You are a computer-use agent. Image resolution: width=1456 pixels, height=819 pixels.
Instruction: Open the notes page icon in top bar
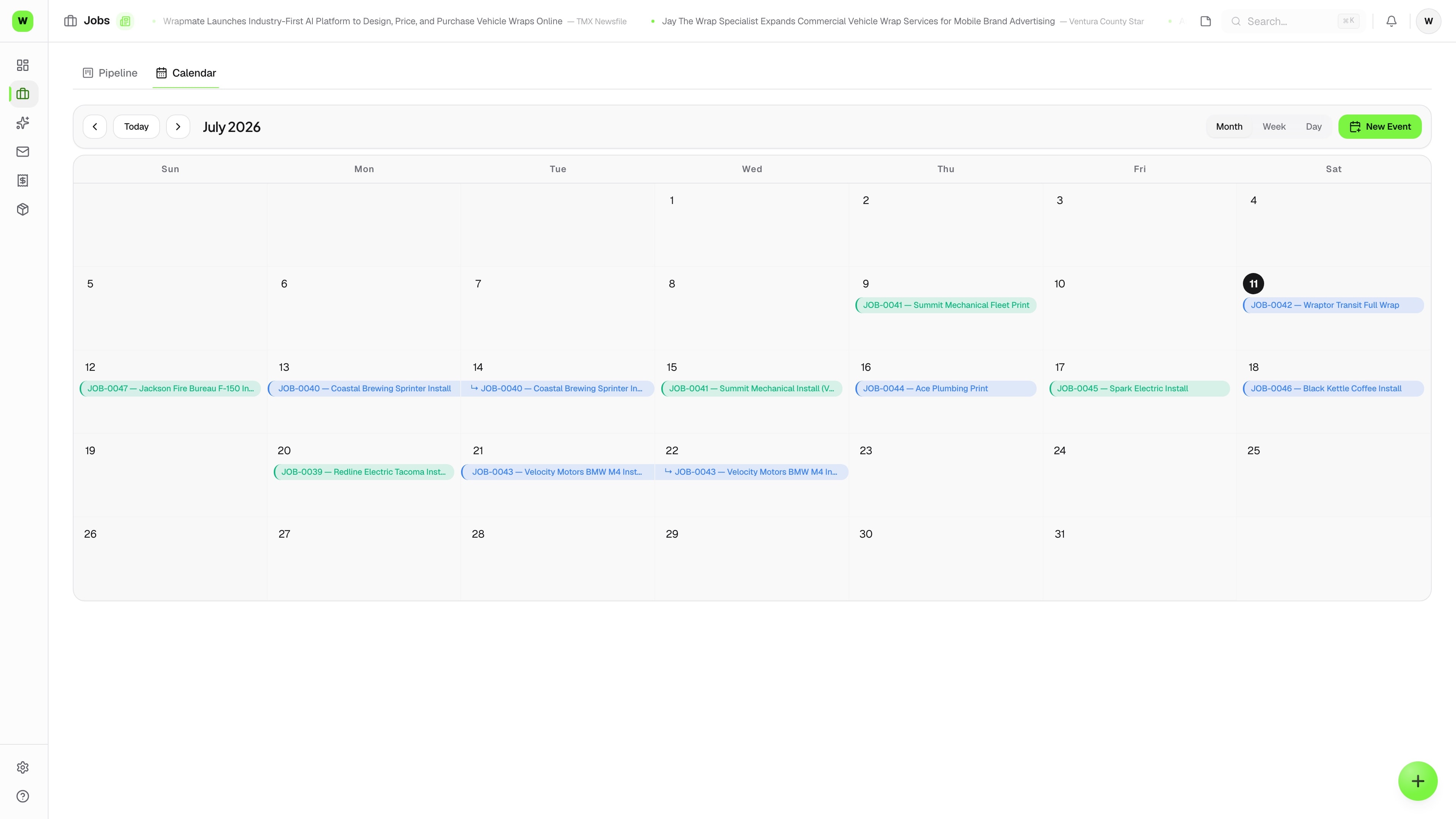pyautogui.click(x=1206, y=21)
